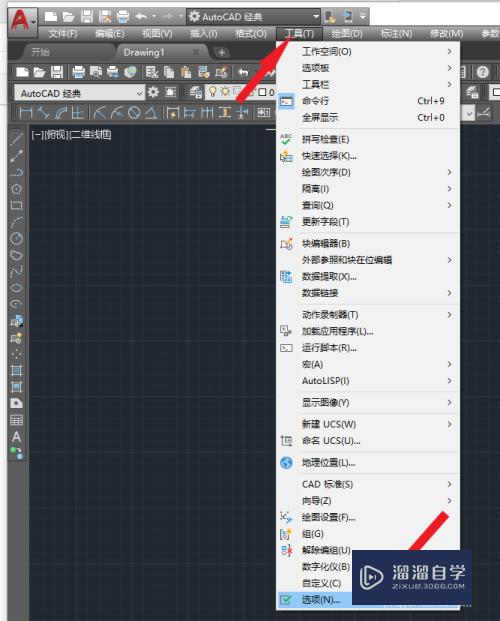Choose 拼写检查(E) menu item
Viewport: 500px width, 621px height.
coord(368,139)
